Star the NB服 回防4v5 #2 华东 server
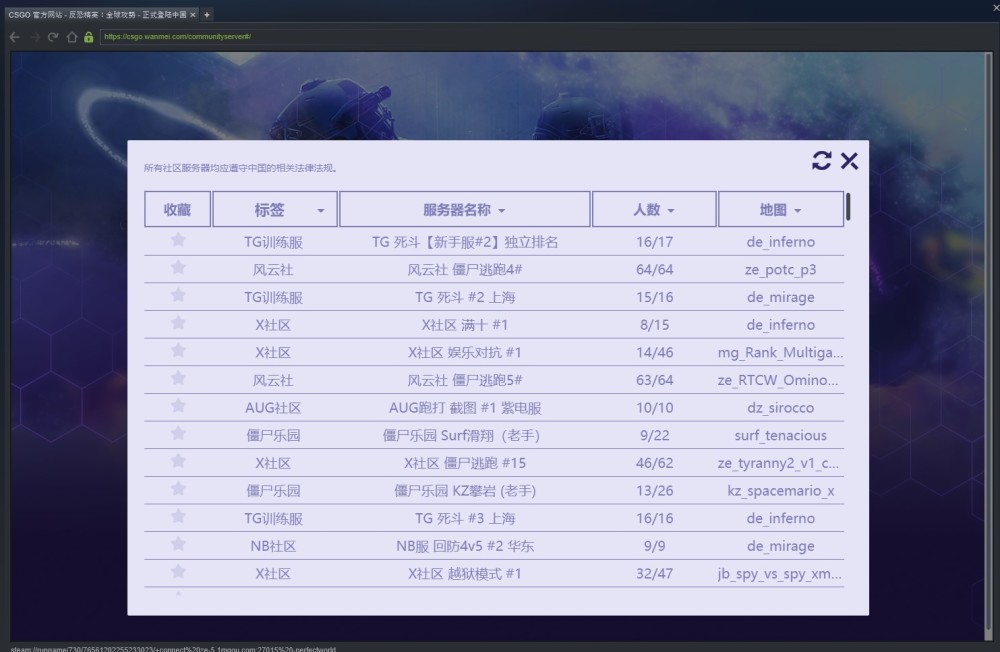The height and width of the screenshot is (652, 1000). click(x=178, y=544)
